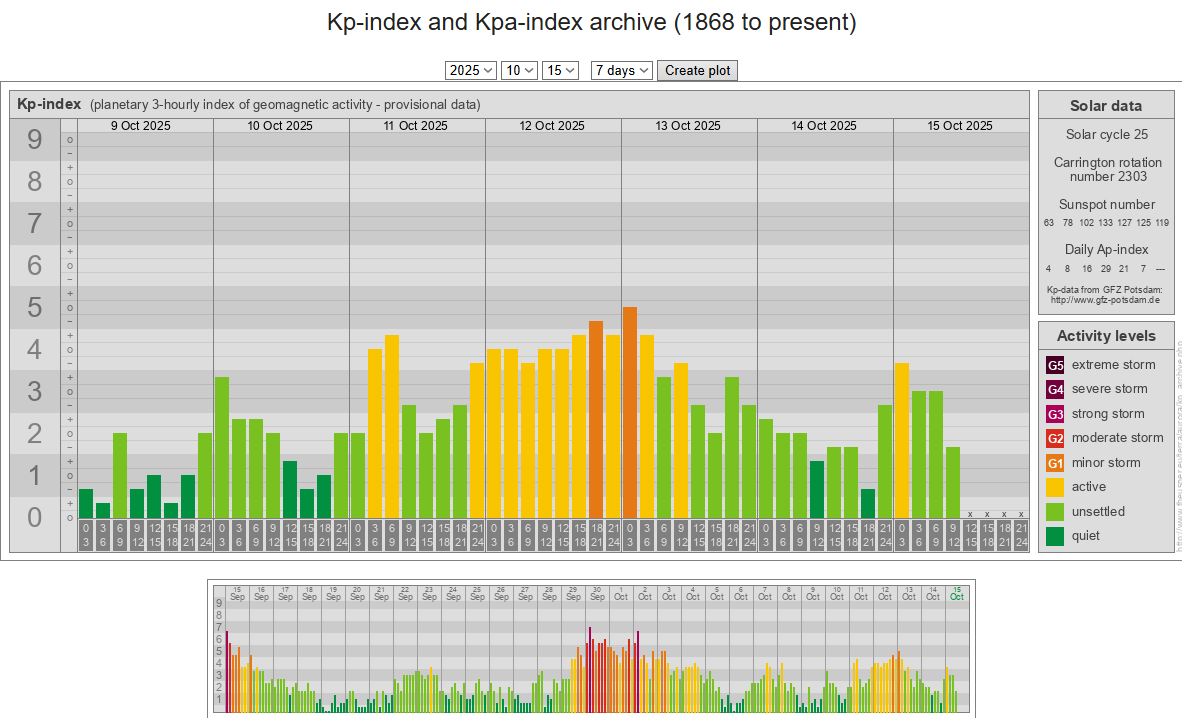Open the 7 days range dropdown

pos(621,70)
